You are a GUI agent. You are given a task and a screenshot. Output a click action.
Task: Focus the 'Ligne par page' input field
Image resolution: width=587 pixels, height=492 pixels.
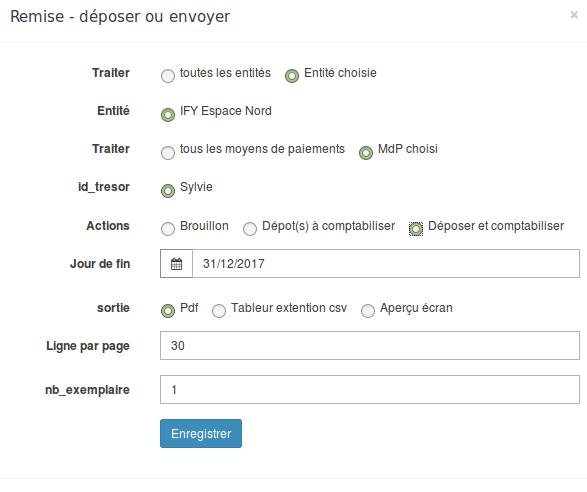tap(370, 346)
